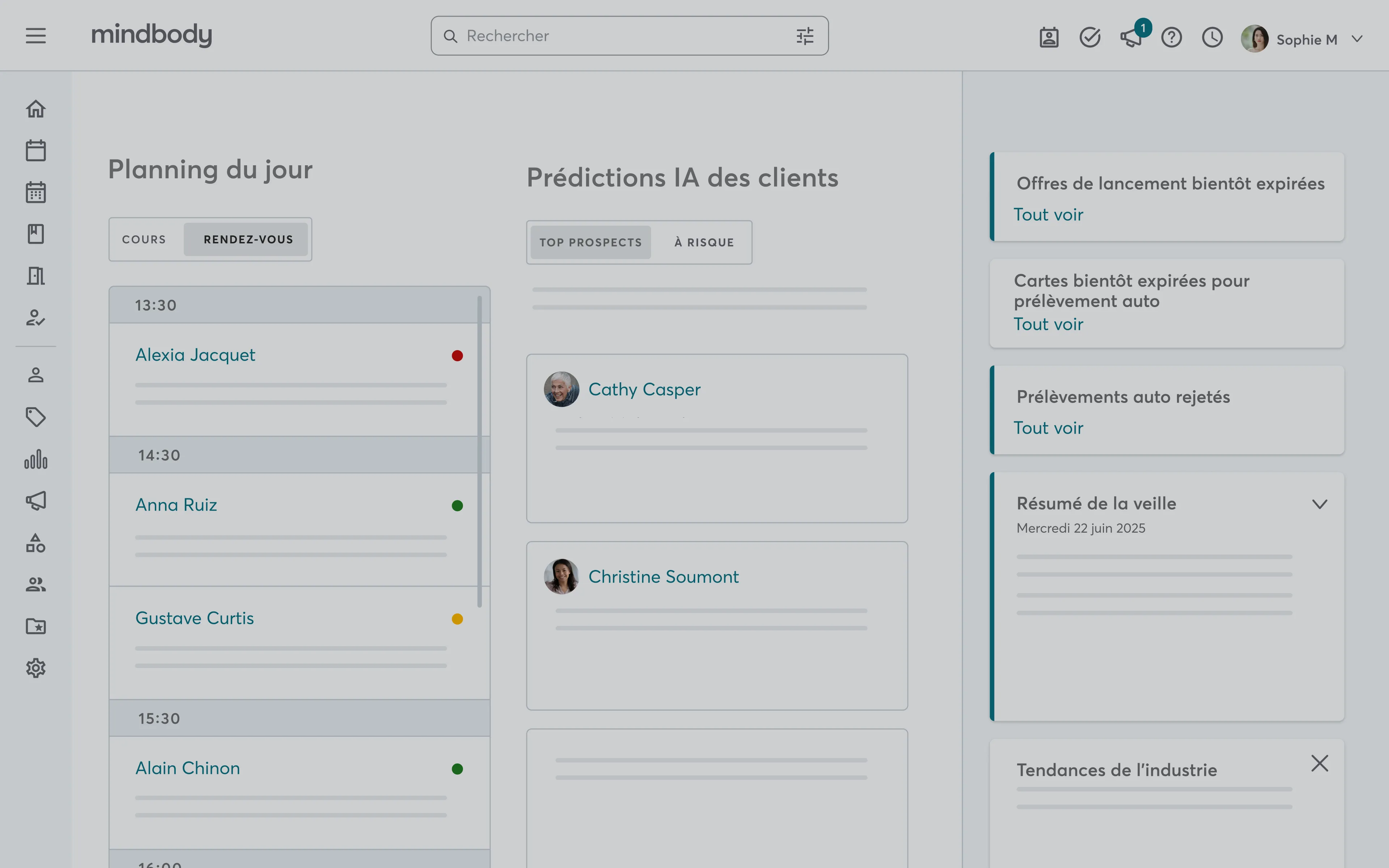Select Top Prospects tab
This screenshot has height=868, width=1389.
tap(590, 242)
